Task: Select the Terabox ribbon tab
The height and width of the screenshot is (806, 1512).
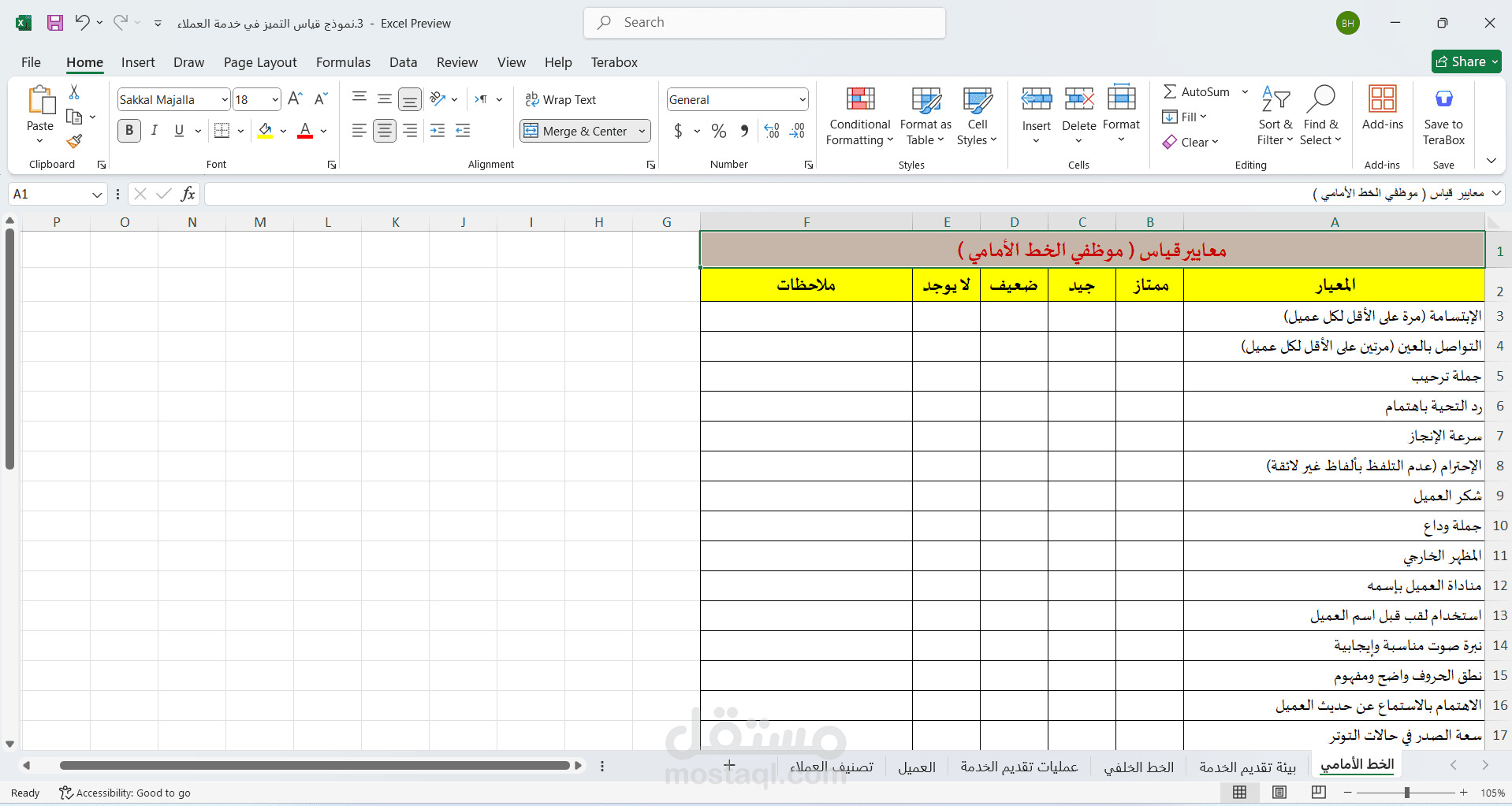Action: pos(614,62)
